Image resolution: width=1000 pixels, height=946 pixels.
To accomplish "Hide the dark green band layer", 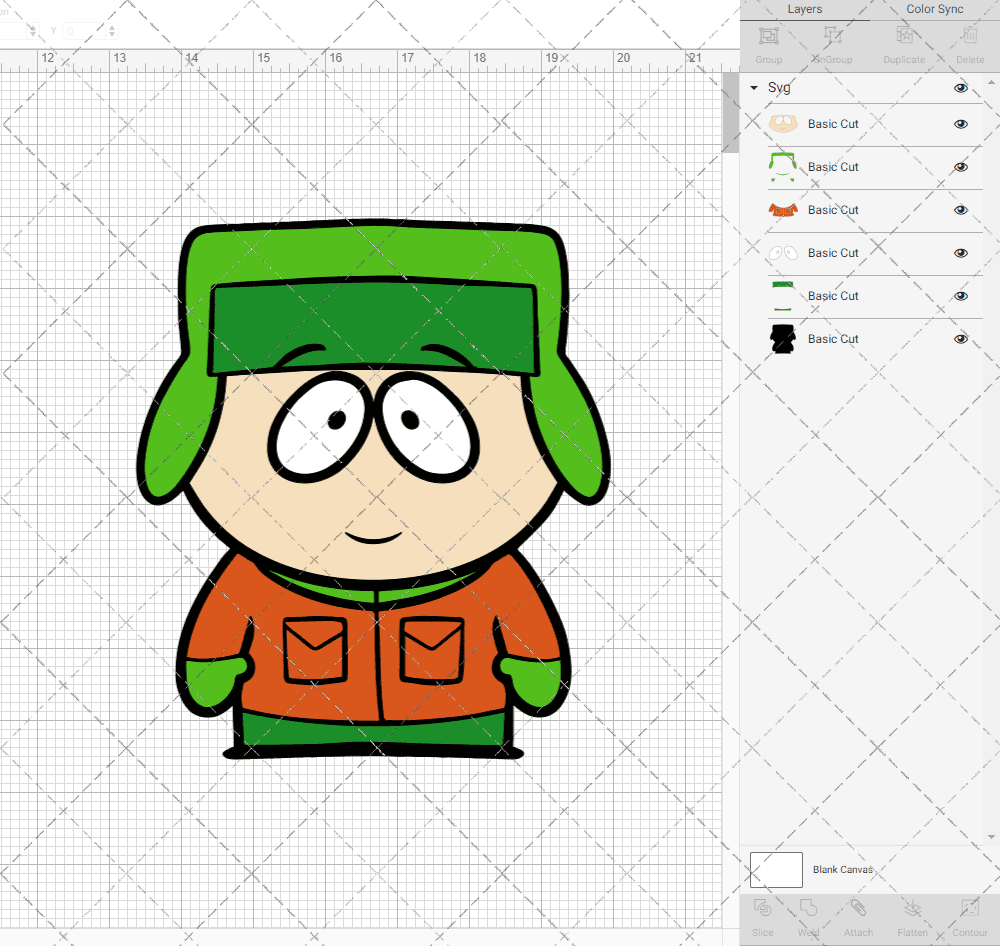I will point(960,296).
